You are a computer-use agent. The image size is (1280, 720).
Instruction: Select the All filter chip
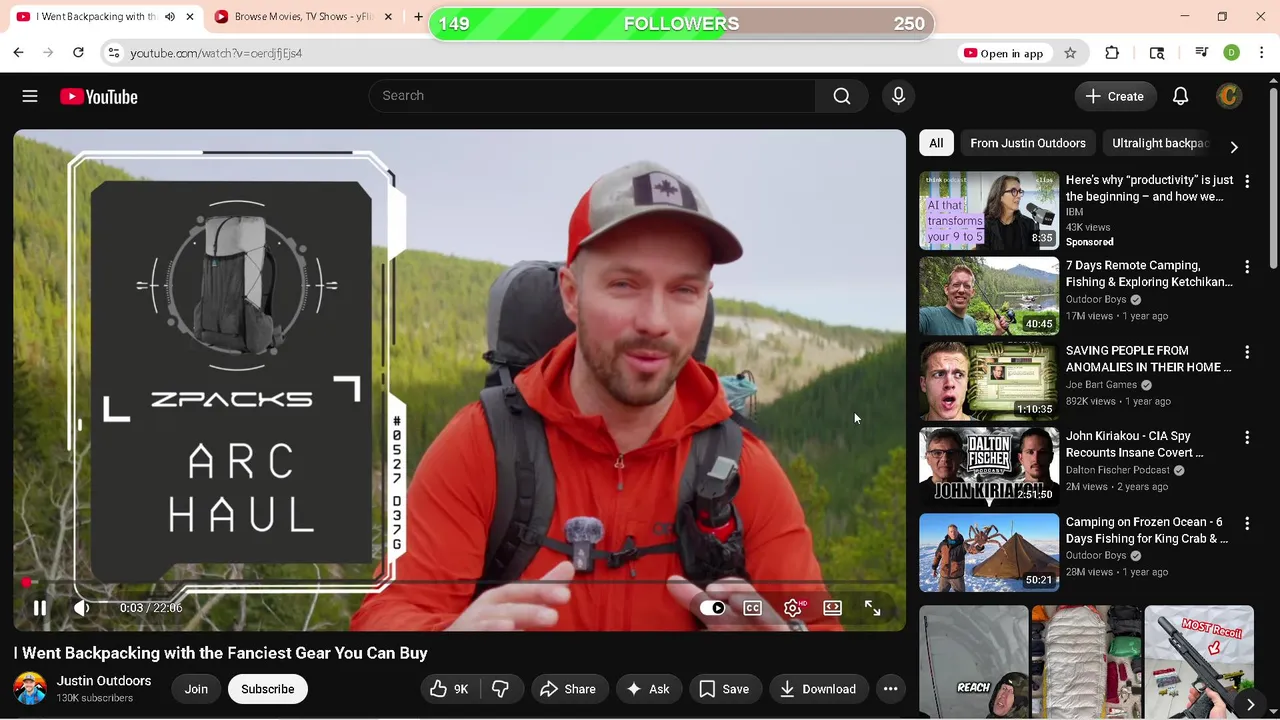(936, 143)
